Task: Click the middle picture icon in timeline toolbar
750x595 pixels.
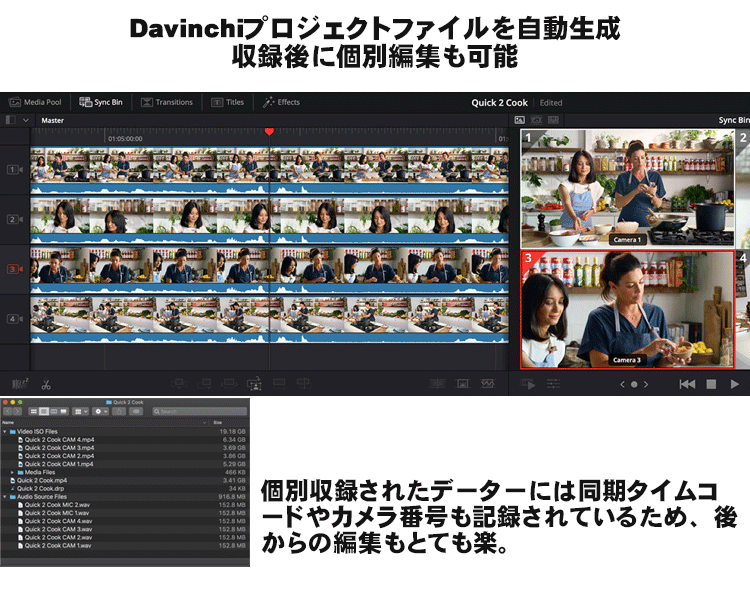Action: click(463, 384)
